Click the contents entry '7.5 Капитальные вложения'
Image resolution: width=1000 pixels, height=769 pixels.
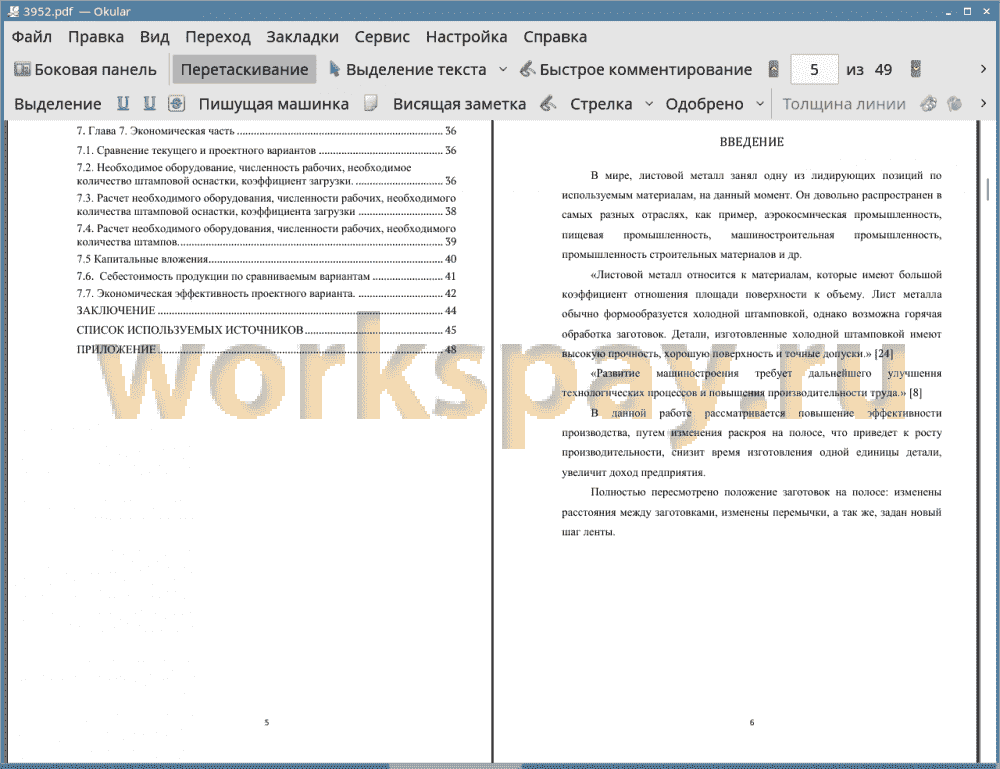pyautogui.click(x=267, y=260)
